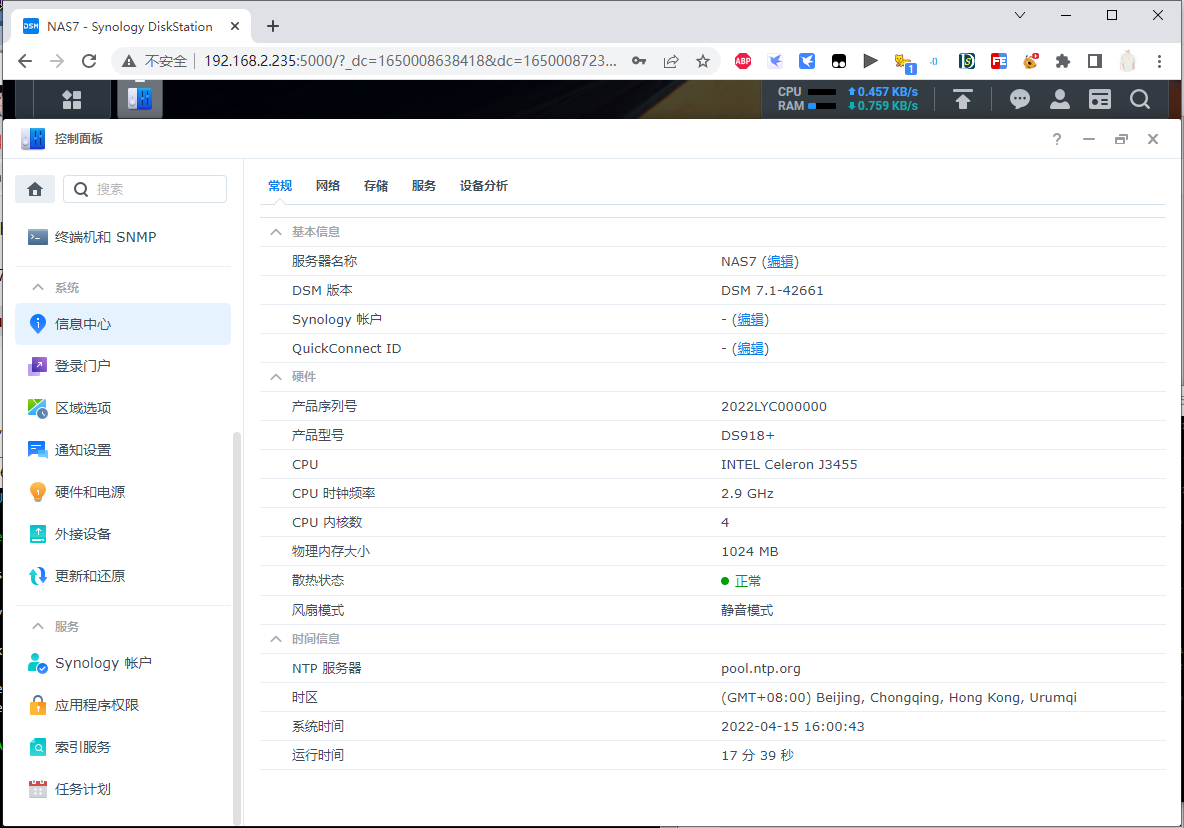The image size is (1184, 828).
Task: Click the CPU value INTEL Celeron J3455
Action: tap(789, 464)
